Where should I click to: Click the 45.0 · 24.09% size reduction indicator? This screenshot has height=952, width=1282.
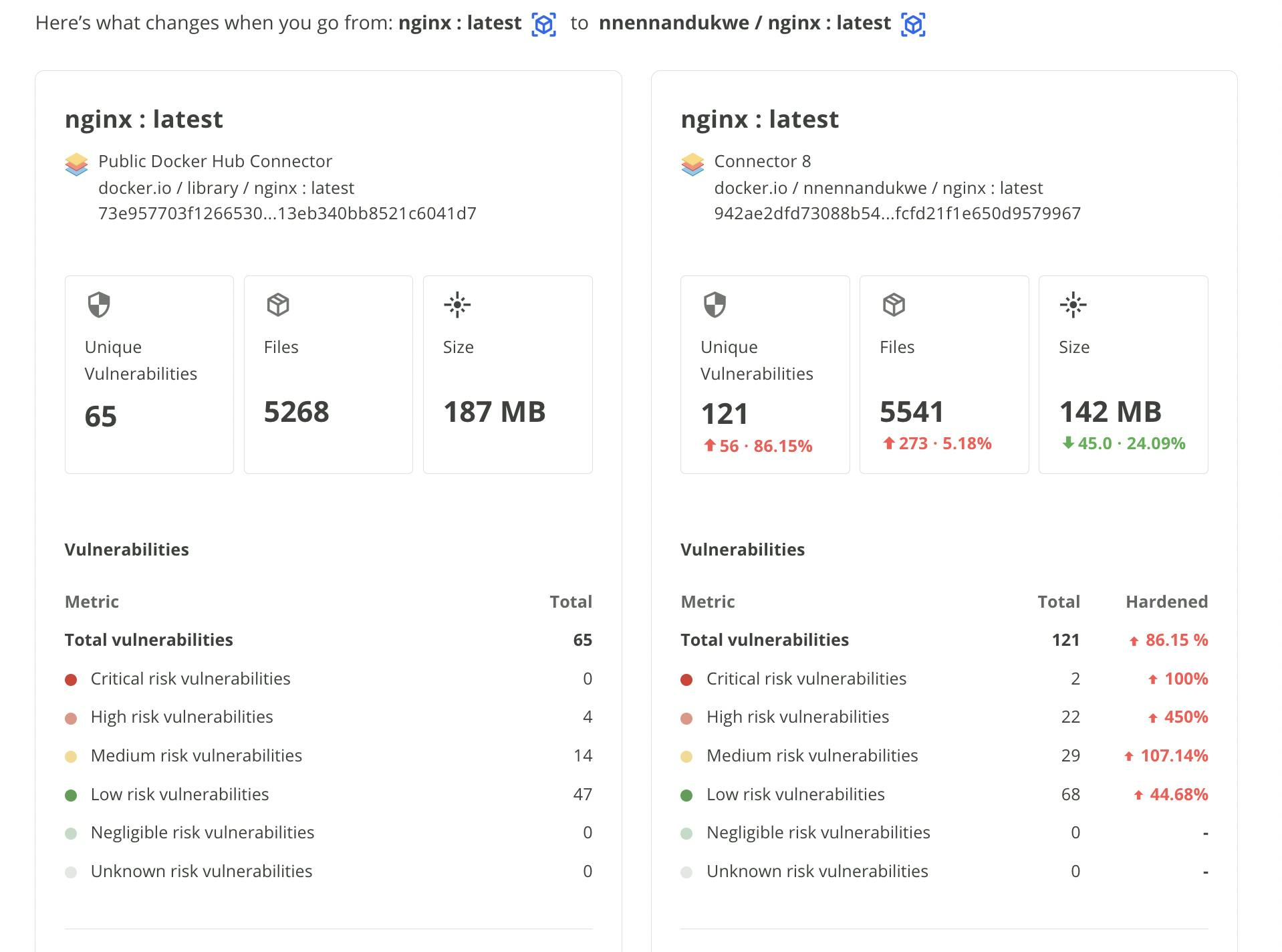(x=1124, y=443)
